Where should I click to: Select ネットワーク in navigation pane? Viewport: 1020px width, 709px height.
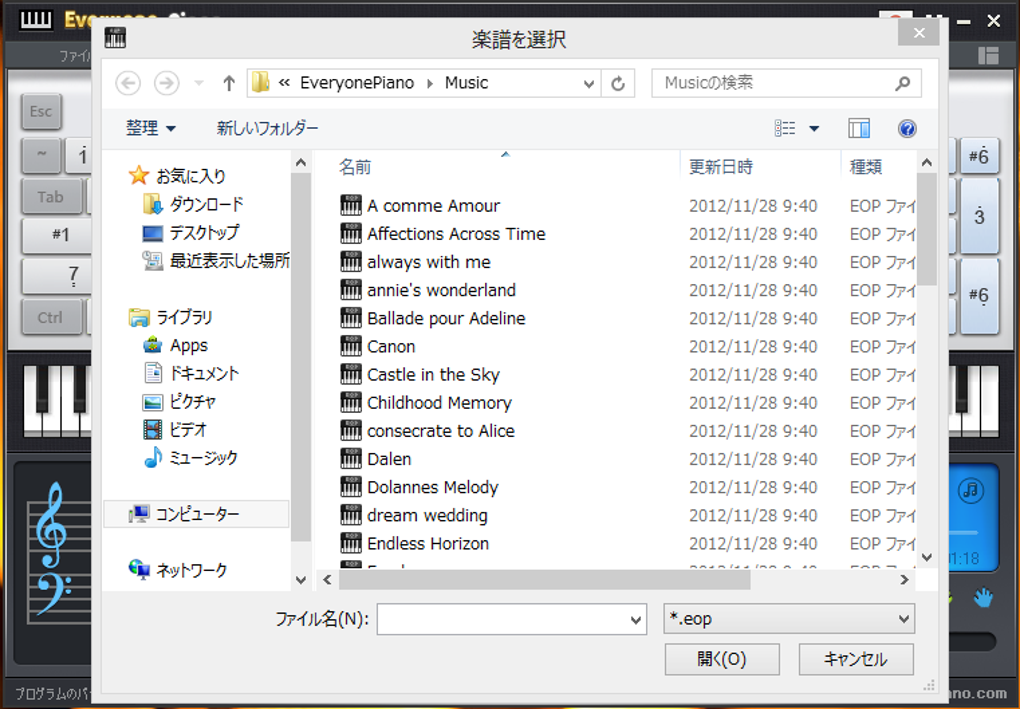178,570
